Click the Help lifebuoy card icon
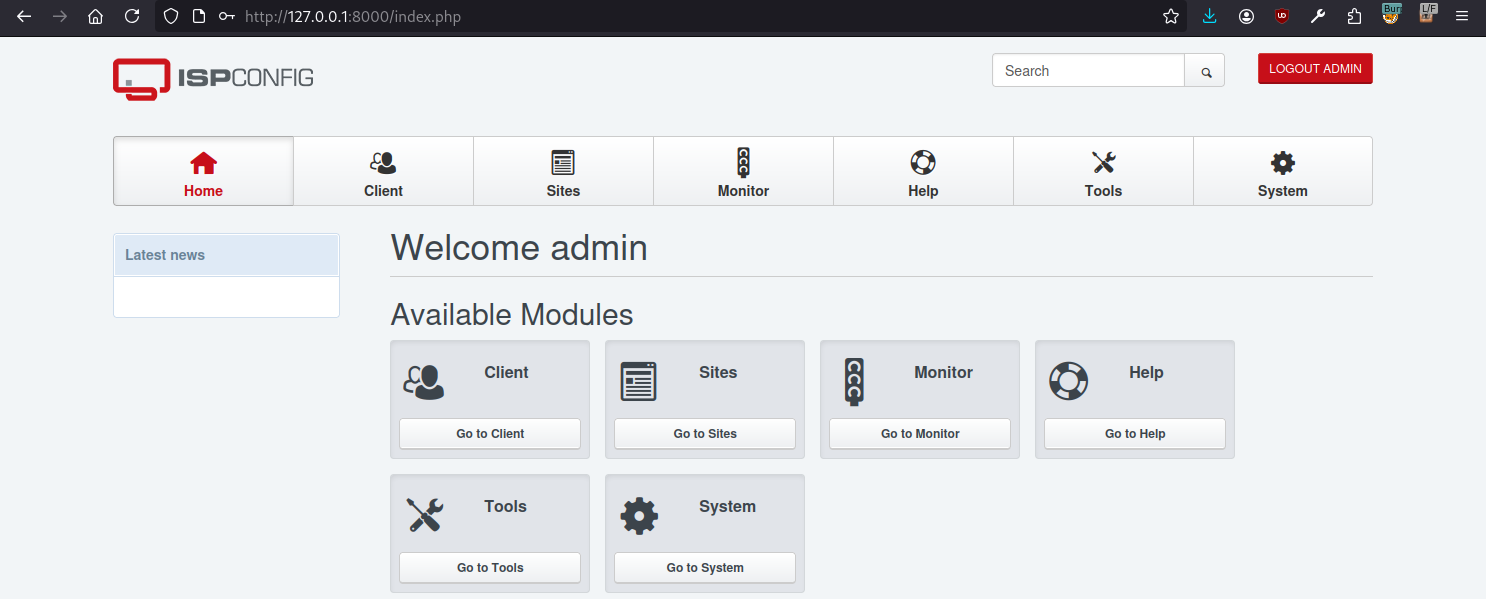 (x=1068, y=381)
